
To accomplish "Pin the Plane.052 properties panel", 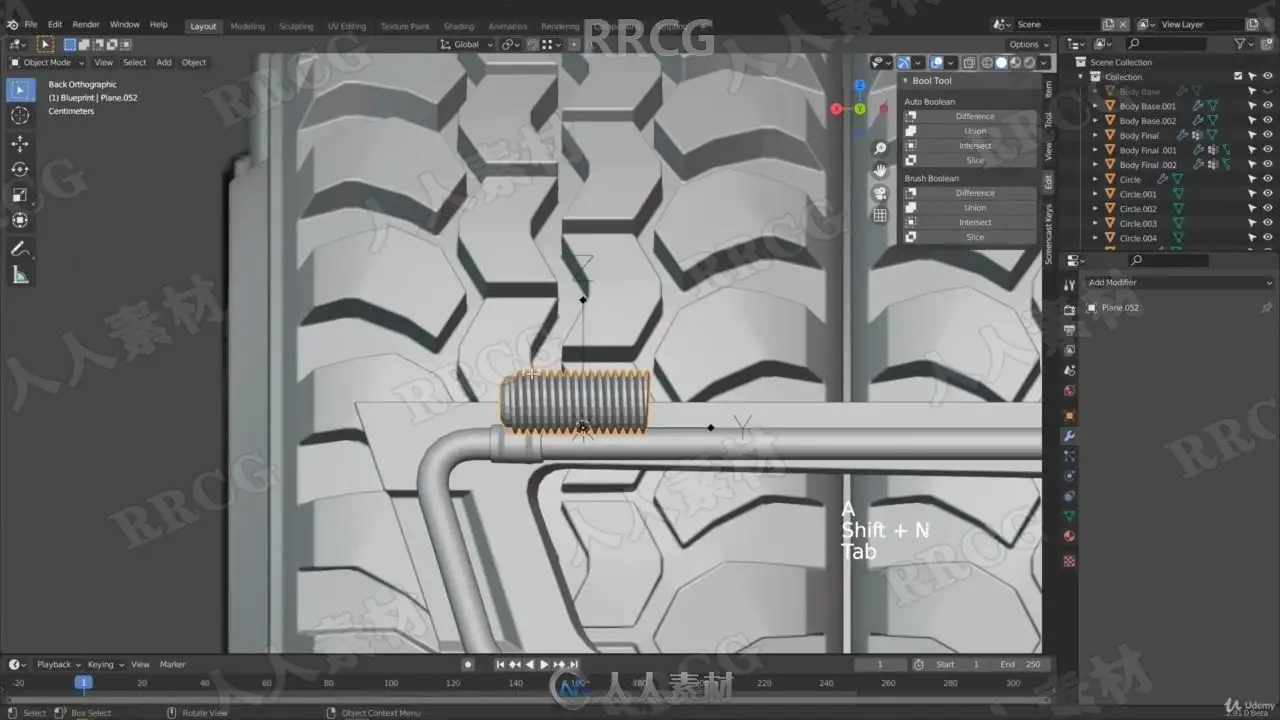I will (1266, 308).
